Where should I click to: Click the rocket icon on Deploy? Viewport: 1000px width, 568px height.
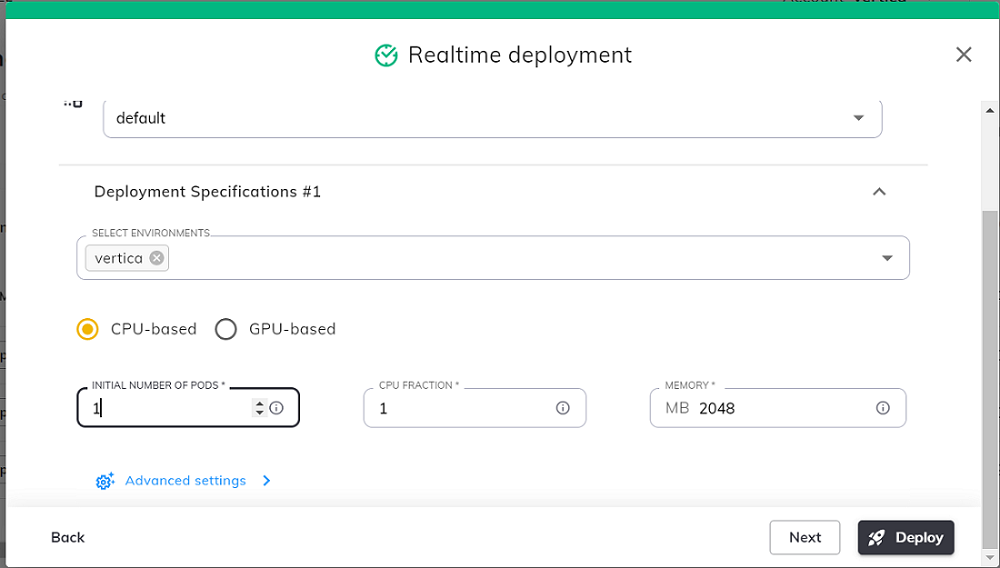[877, 537]
